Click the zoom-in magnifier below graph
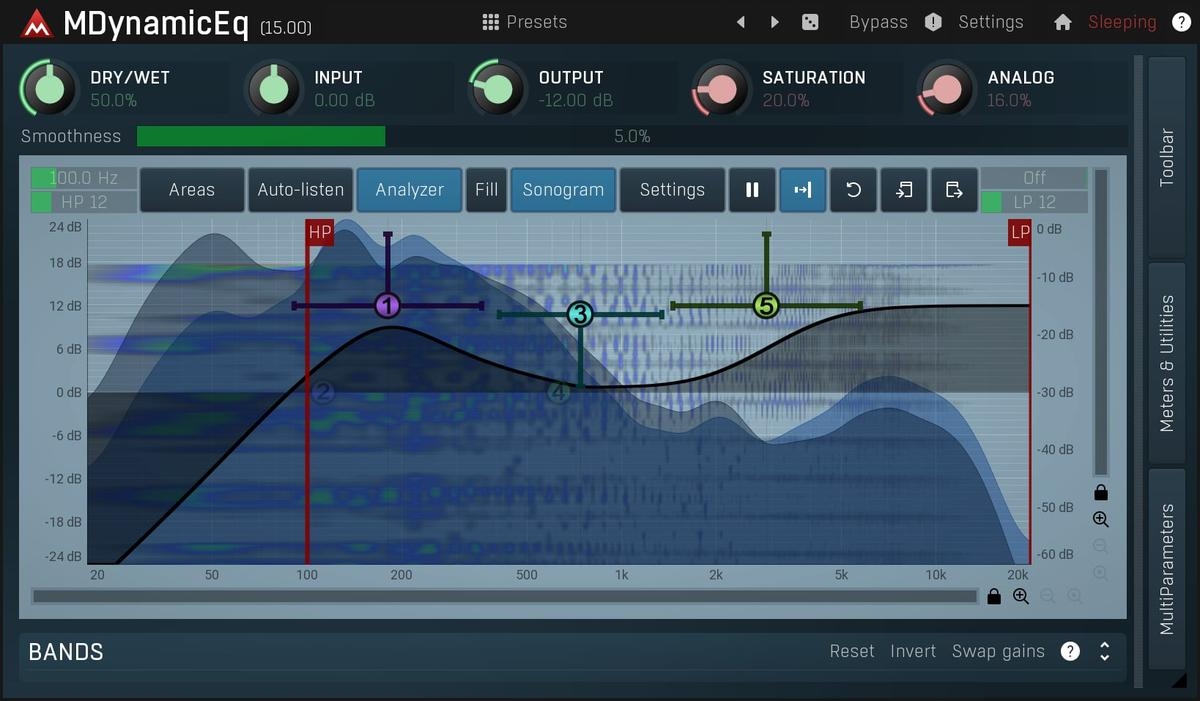 (1021, 596)
